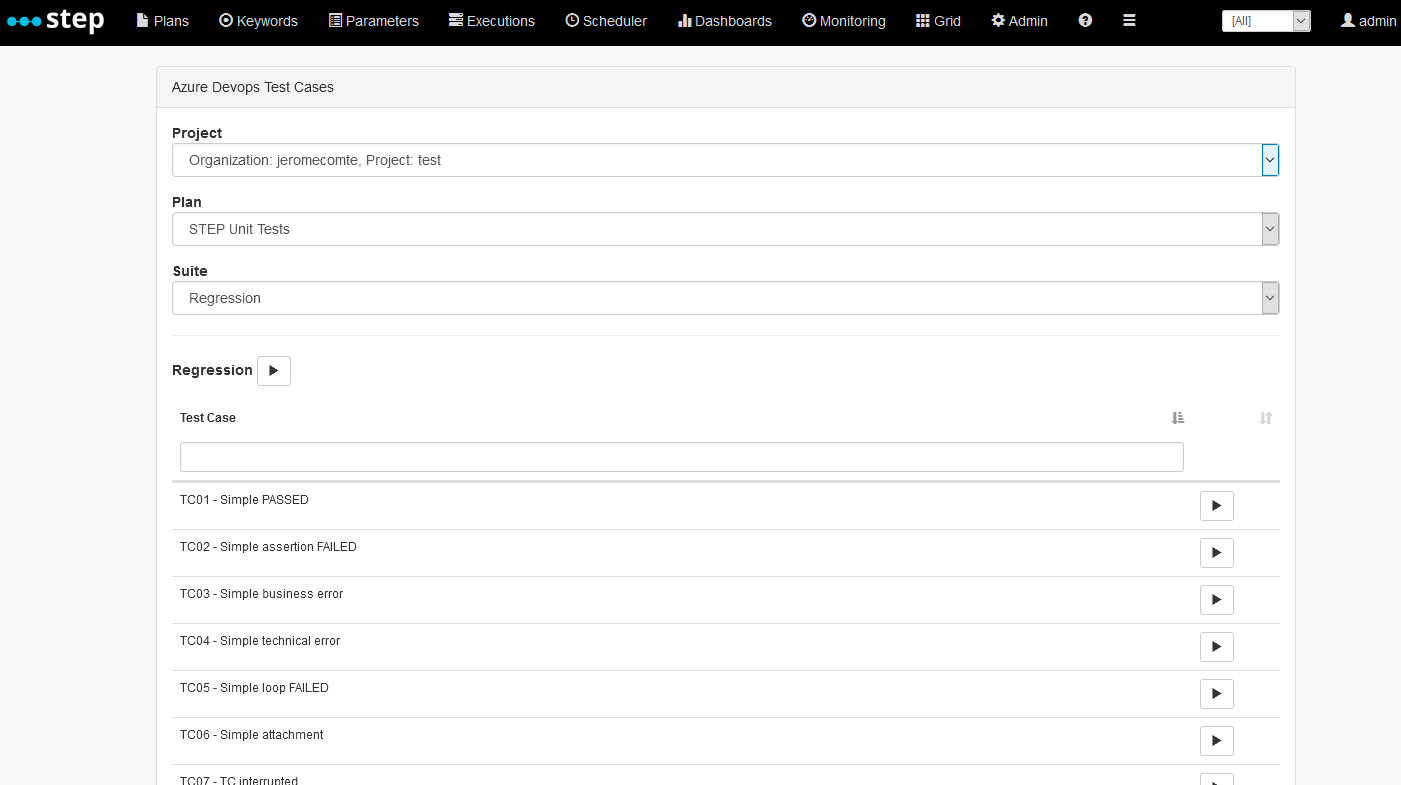The height and width of the screenshot is (785, 1401).
Task: Select the TC01 - Simple PASSED text
Action: coord(244,500)
